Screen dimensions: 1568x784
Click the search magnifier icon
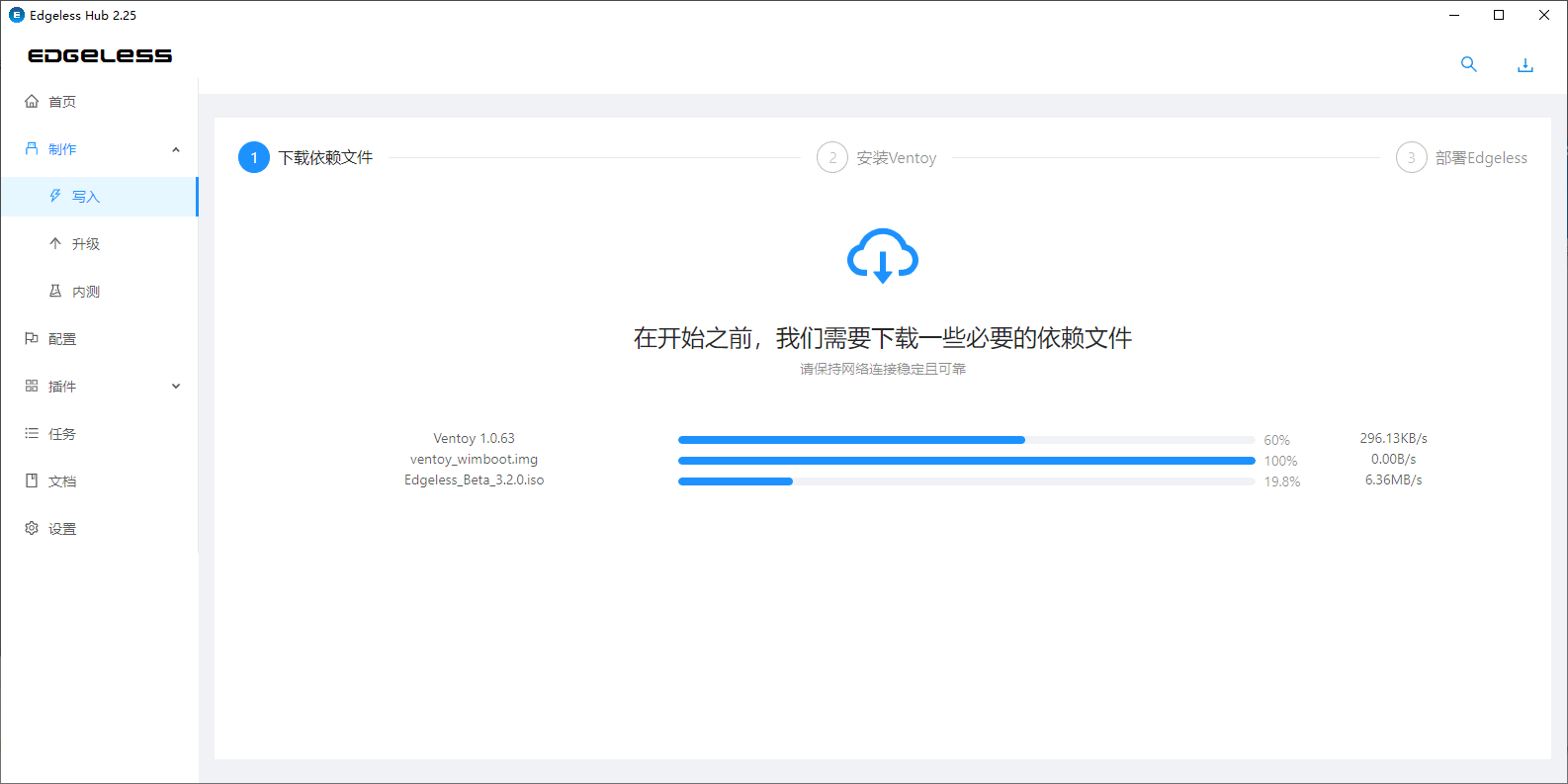(1469, 64)
